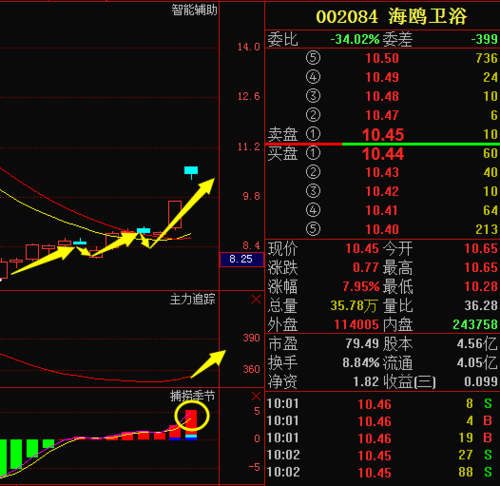Select the 10:02 trade with 88 S
The width and height of the screenshot is (500, 486).
click(382, 472)
